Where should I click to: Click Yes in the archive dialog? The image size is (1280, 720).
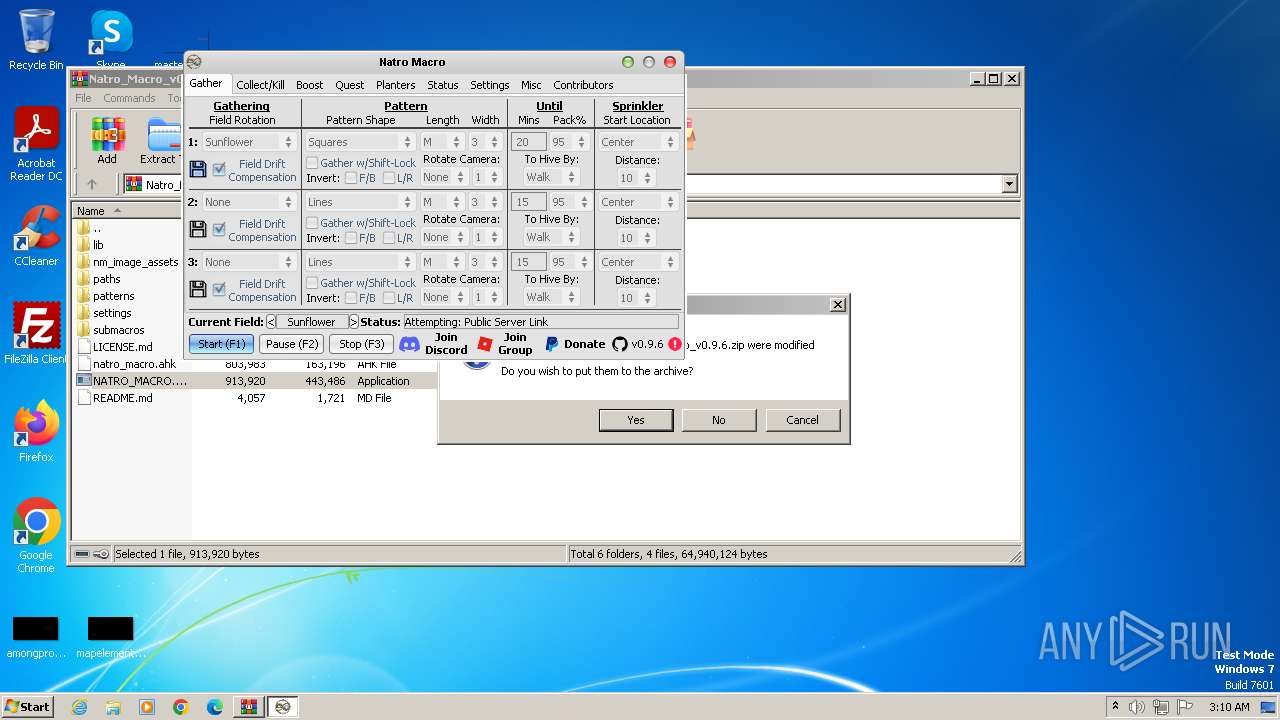[636, 420]
